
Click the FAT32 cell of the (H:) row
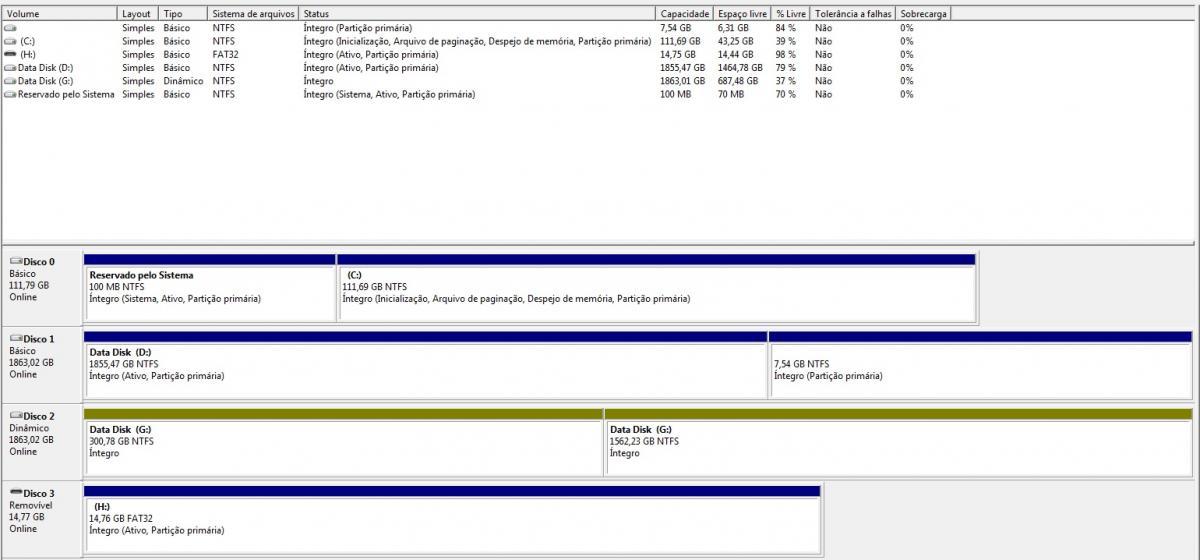226,54
